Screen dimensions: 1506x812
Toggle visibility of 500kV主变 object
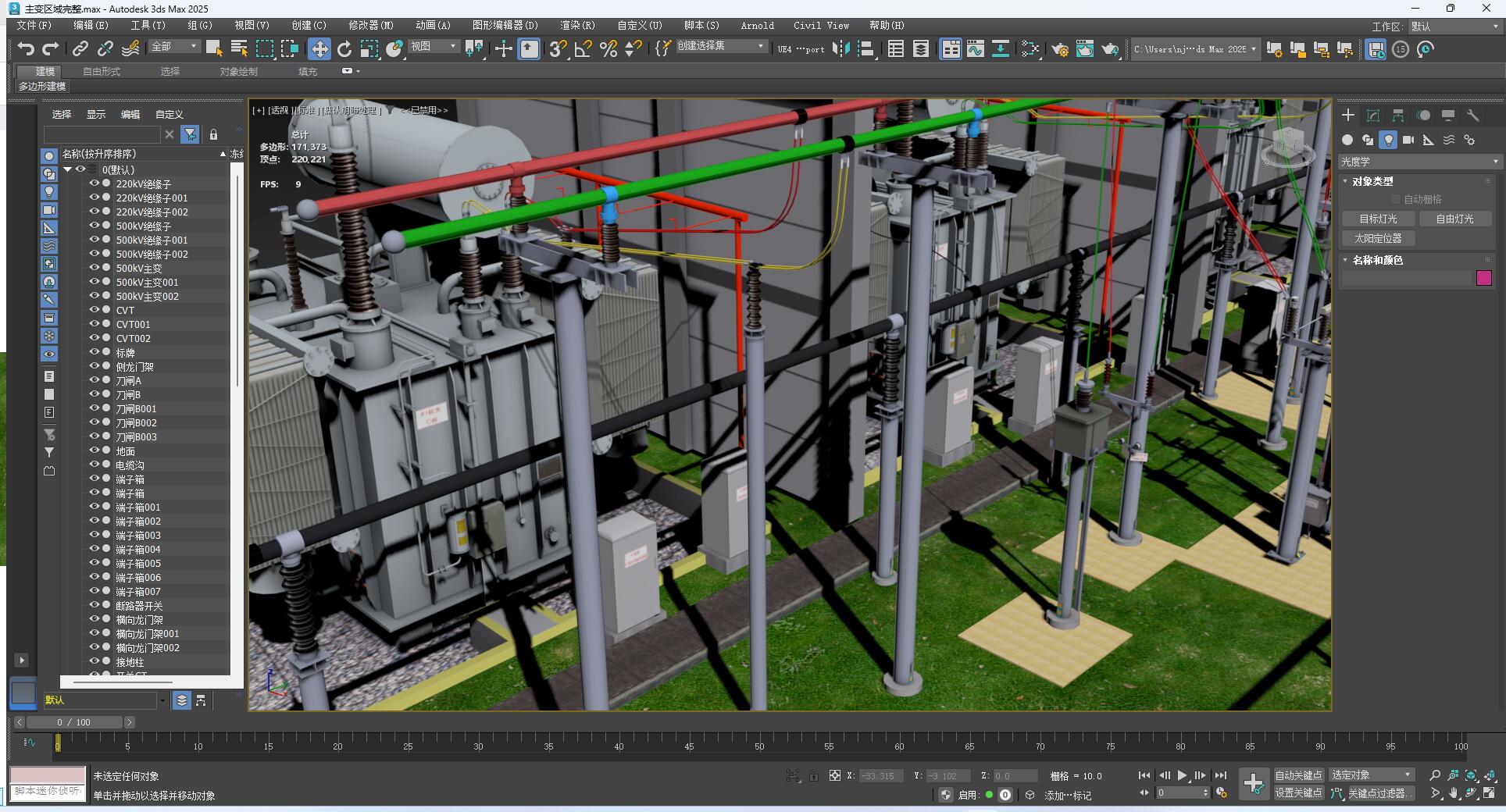point(95,268)
